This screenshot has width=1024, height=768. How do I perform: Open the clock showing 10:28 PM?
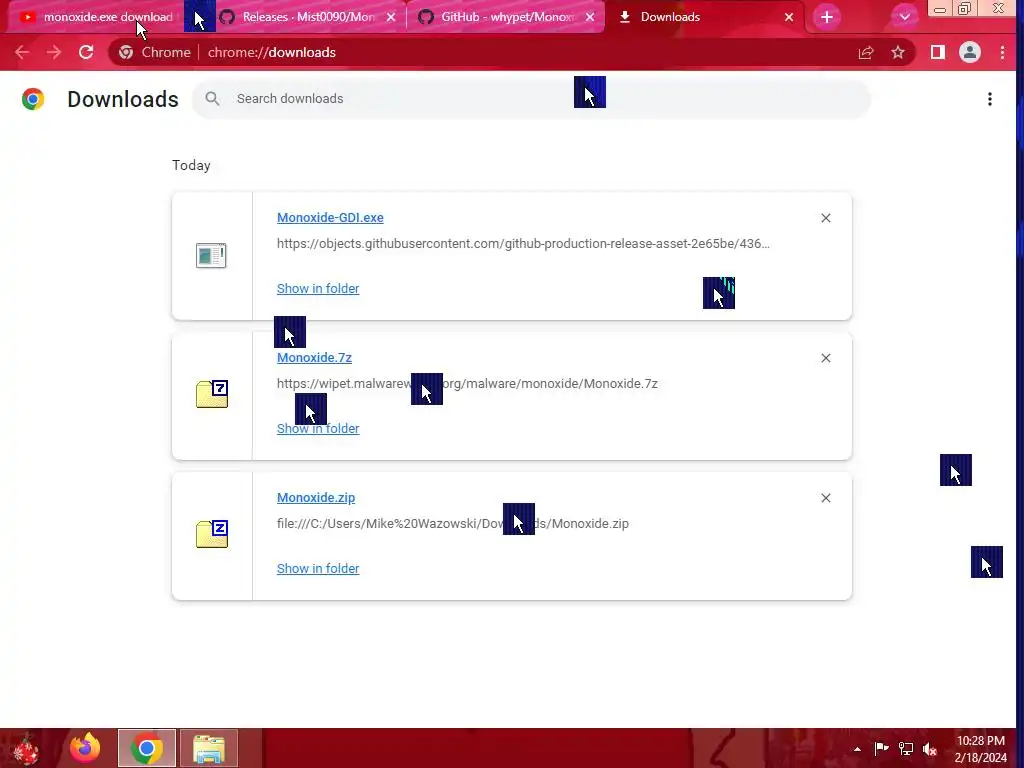click(x=980, y=748)
